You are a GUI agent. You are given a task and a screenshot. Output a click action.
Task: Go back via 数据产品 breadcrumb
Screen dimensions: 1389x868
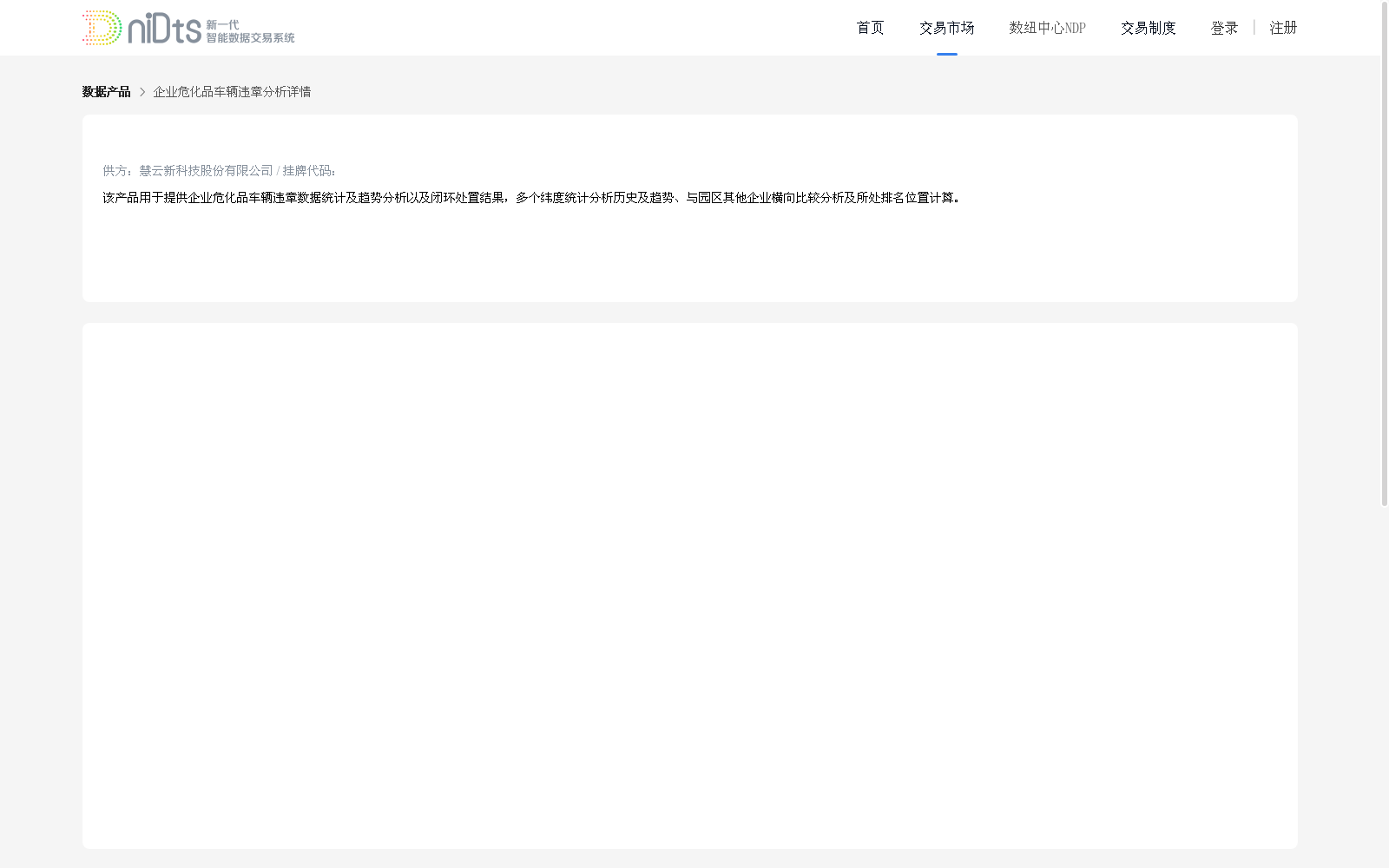coord(106,92)
